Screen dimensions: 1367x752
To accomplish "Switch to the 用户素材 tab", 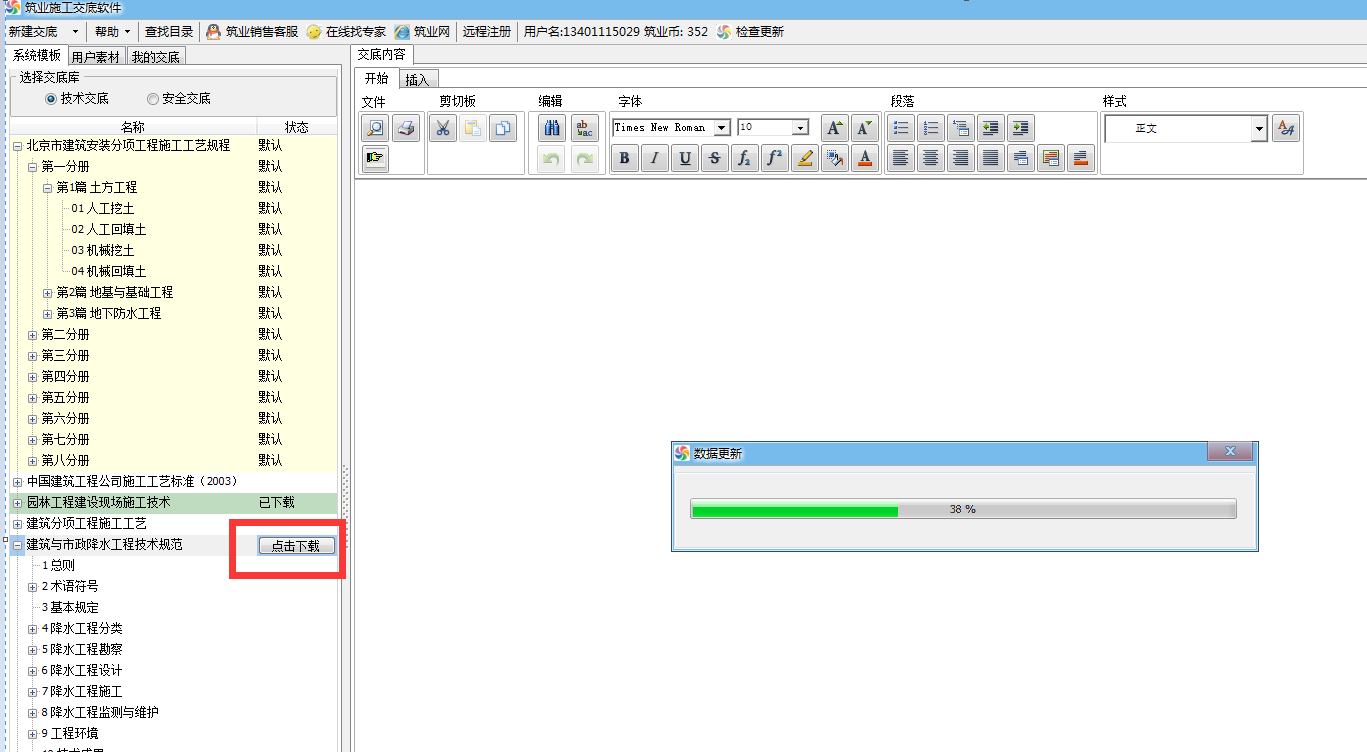I will point(96,57).
